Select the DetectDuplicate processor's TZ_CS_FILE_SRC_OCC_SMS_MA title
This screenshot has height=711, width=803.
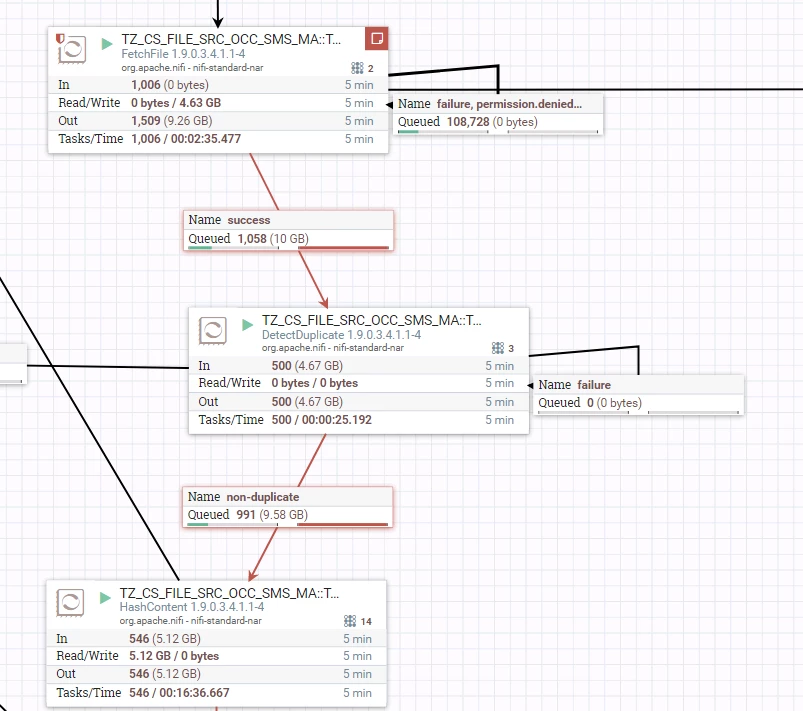pyautogui.click(x=372, y=320)
